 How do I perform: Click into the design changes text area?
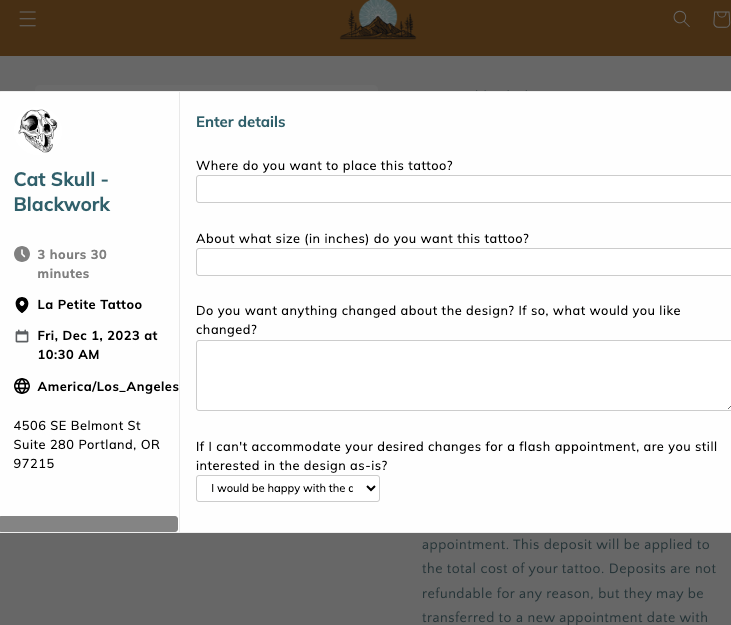point(463,375)
